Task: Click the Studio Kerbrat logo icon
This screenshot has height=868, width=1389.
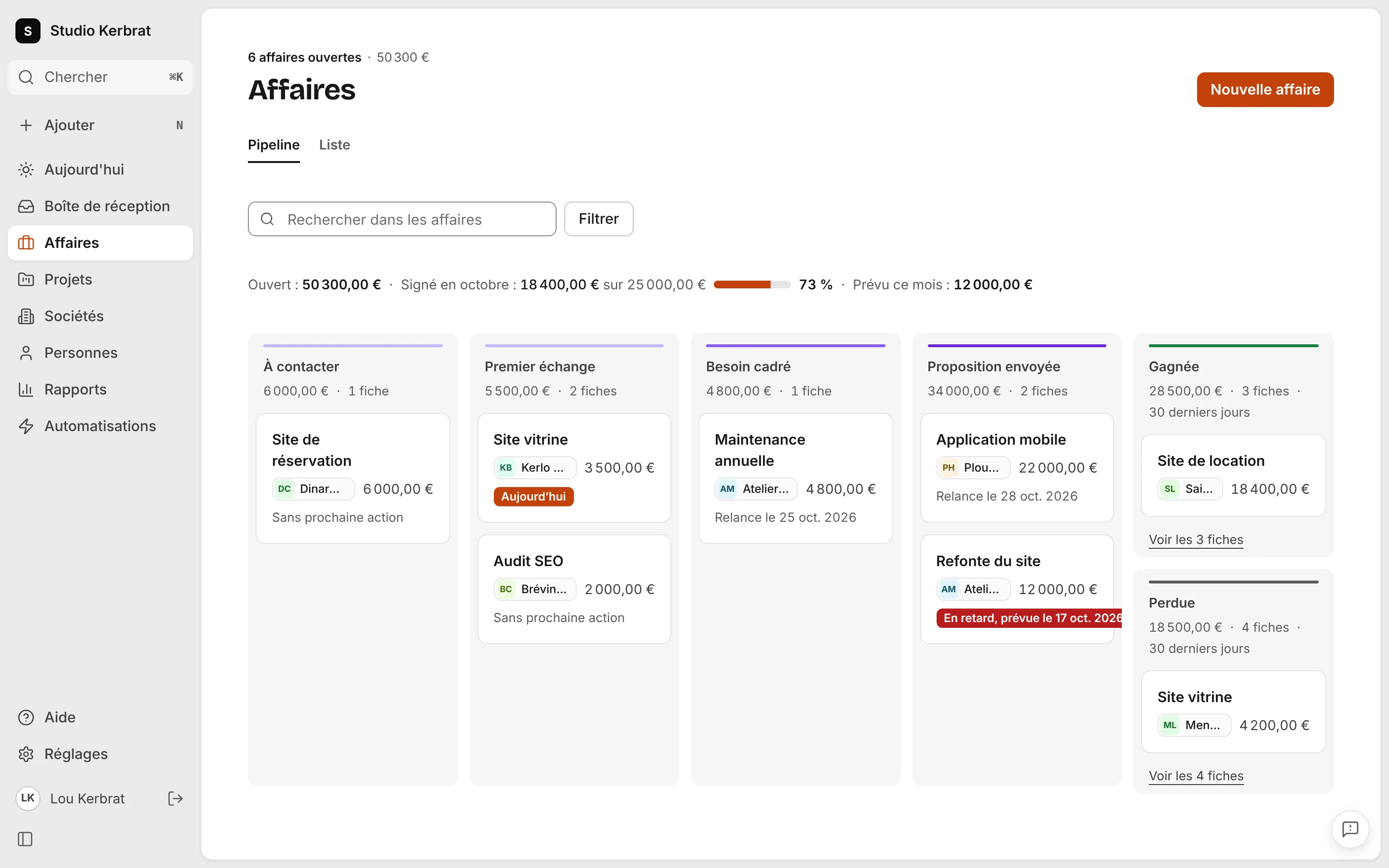Action: [x=27, y=30]
